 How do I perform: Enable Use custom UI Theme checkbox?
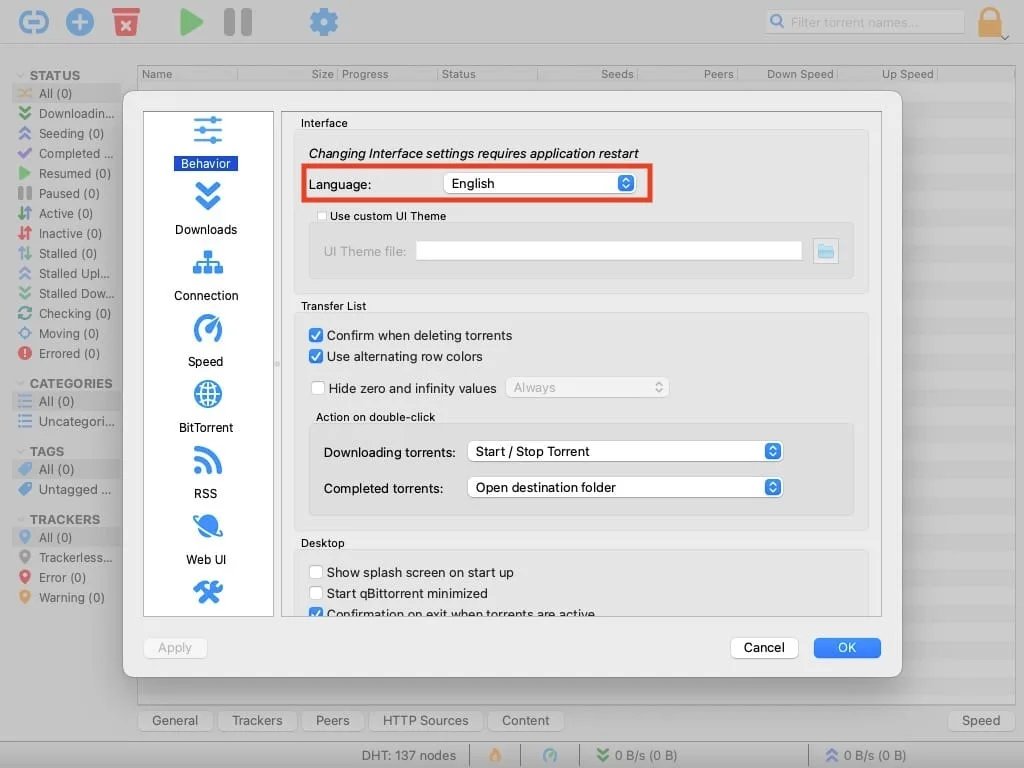pos(322,216)
